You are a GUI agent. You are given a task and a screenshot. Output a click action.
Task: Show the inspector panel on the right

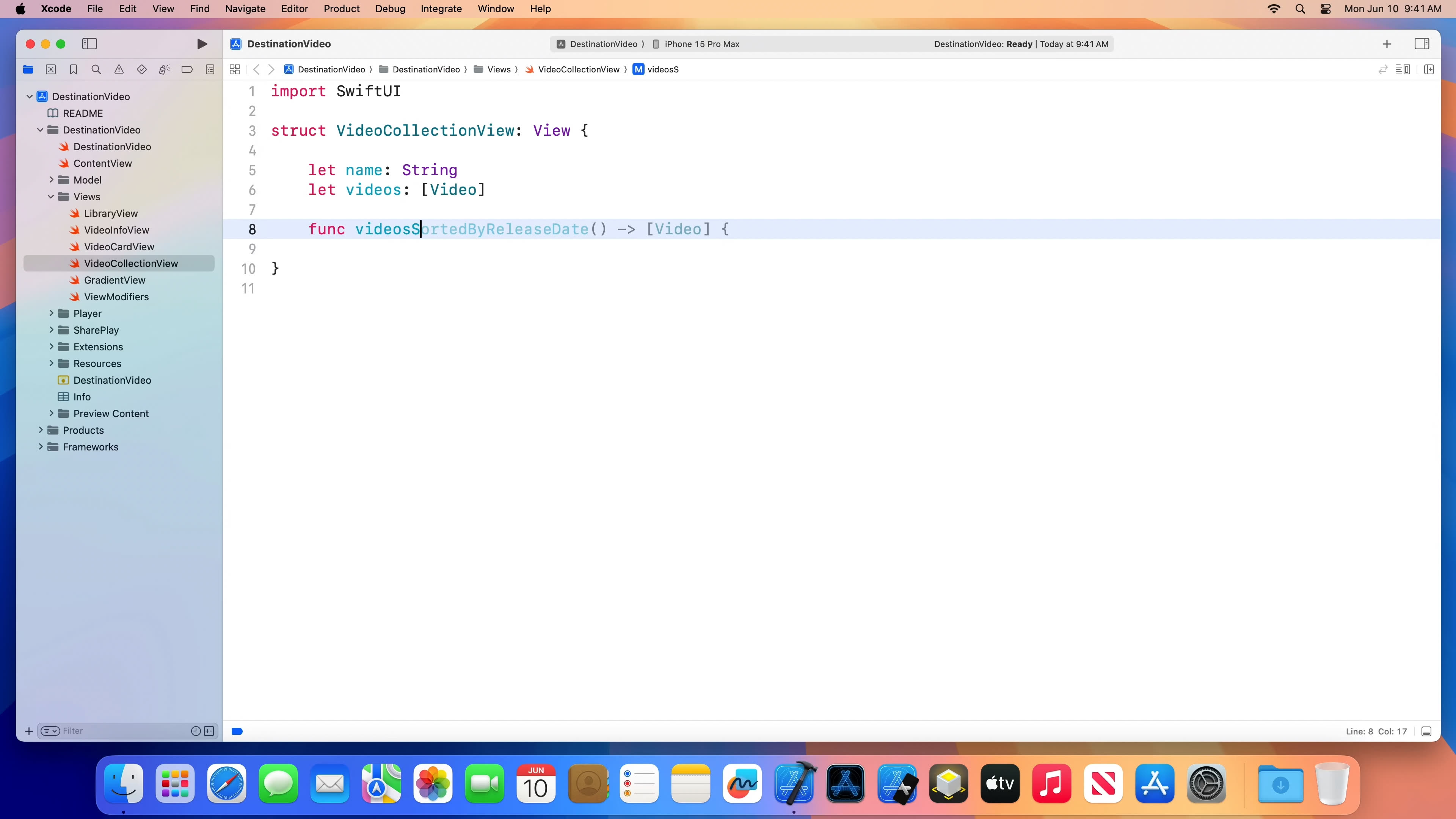coord(1422,44)
